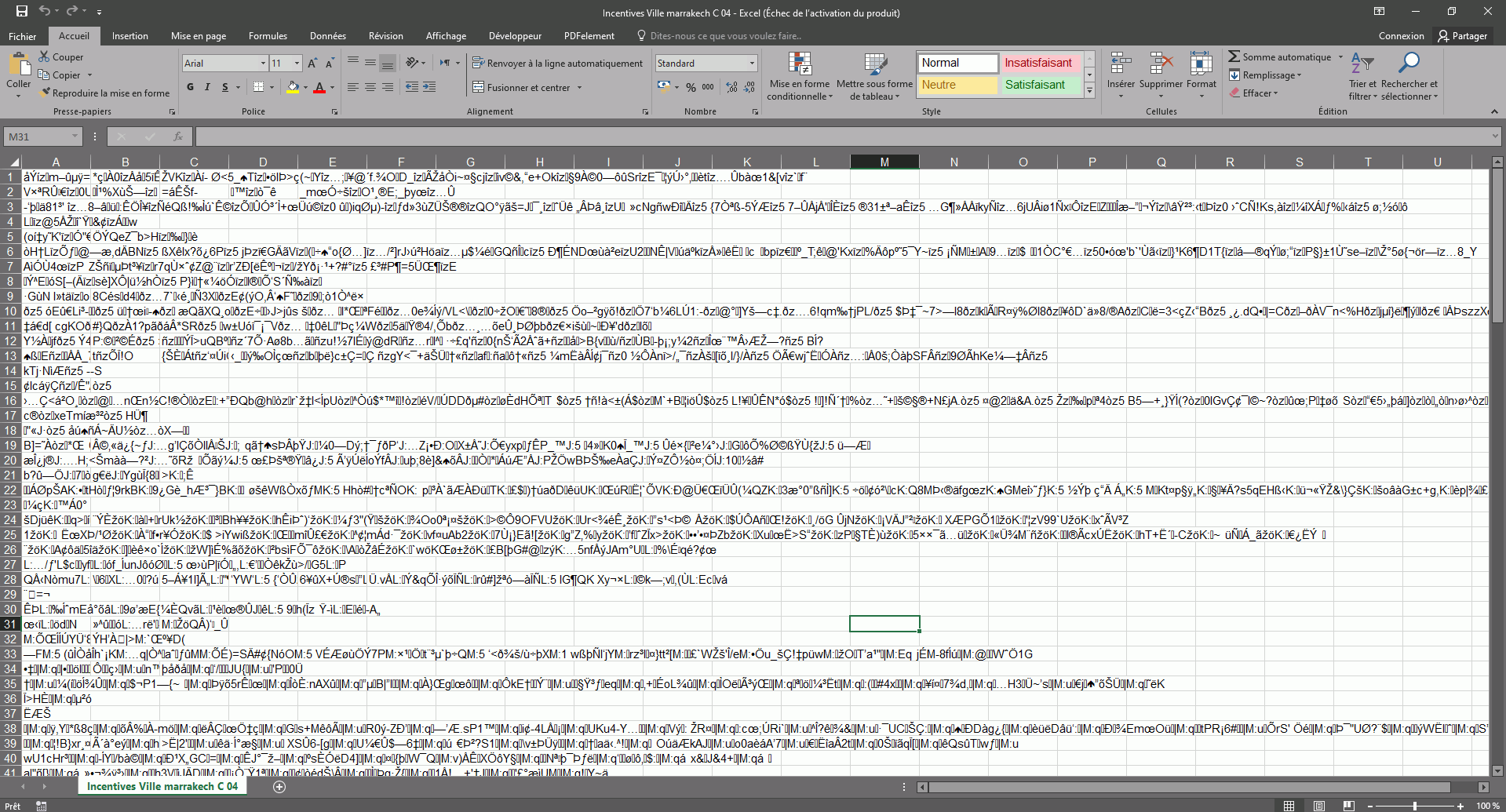Click the Mise en forme conditionnelle icon
This screenshot has width=1506, height=812.
[799, 66]
